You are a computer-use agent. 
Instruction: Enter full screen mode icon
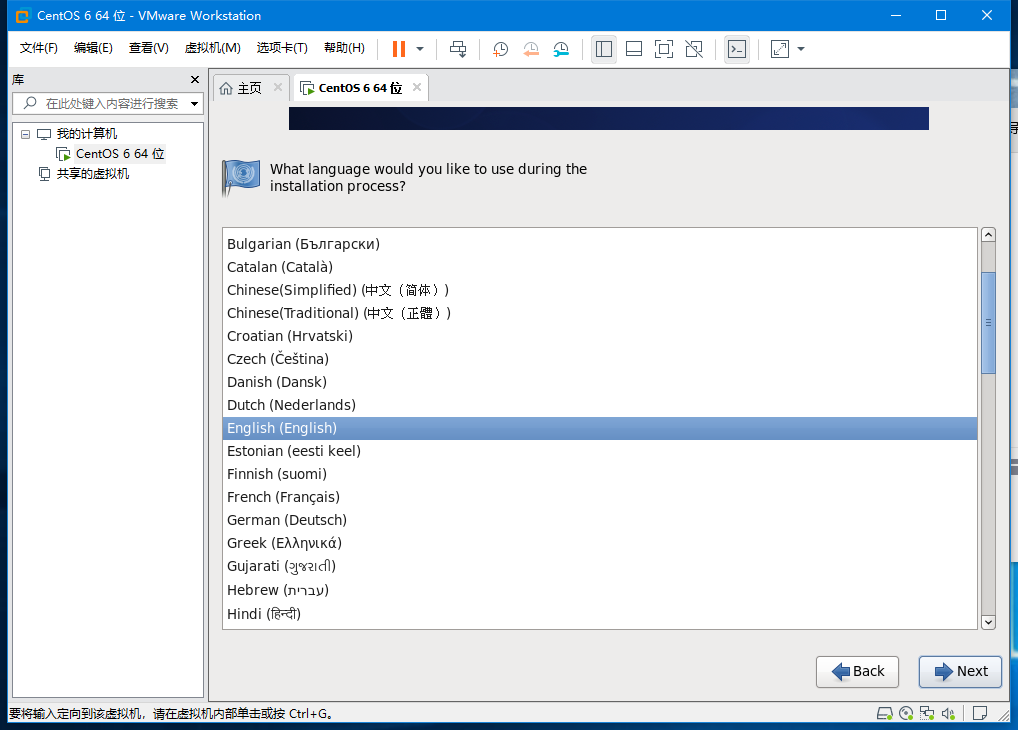(x=663, y=49)
